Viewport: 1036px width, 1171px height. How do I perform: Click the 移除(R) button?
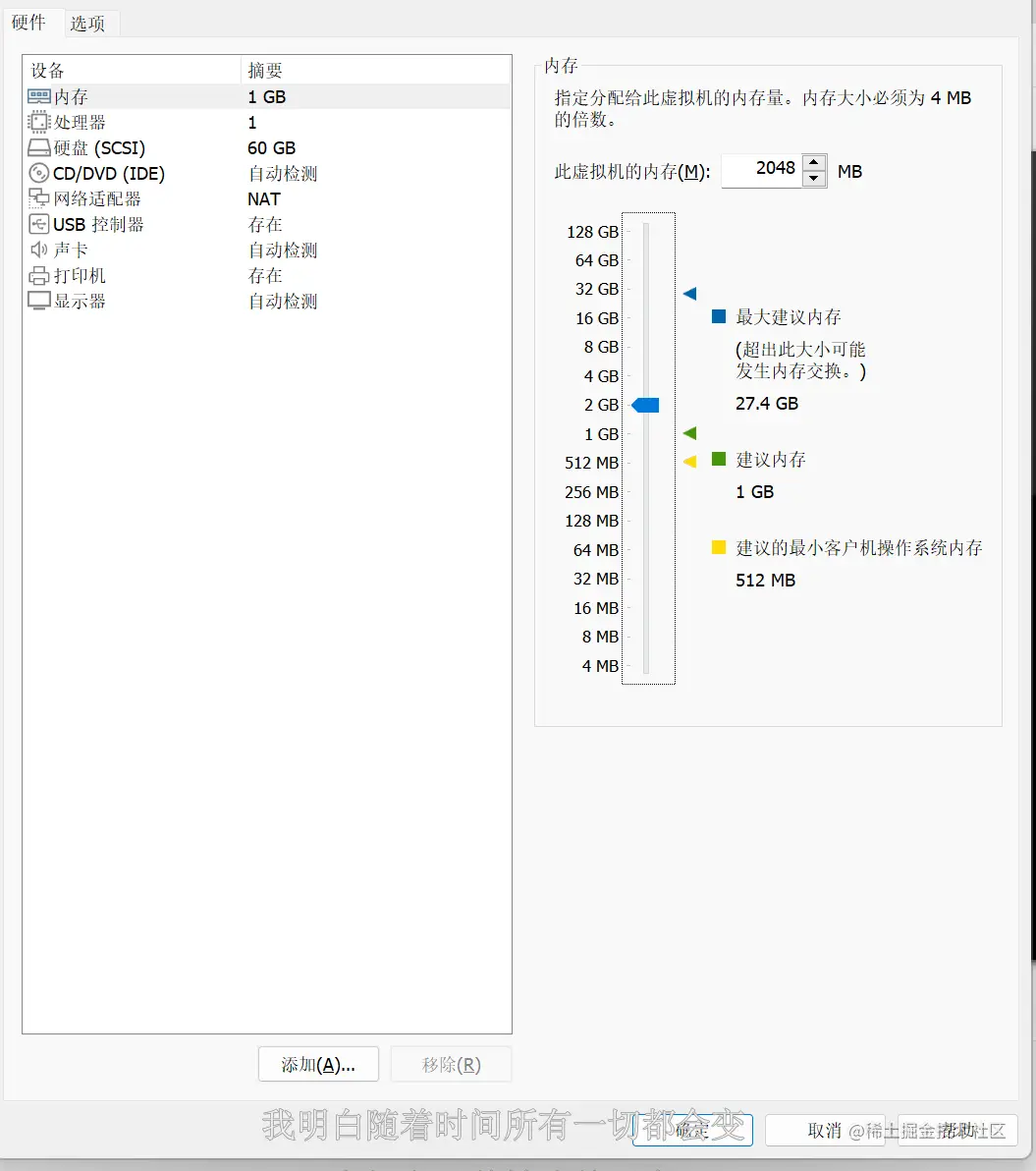click(451, 1064)
